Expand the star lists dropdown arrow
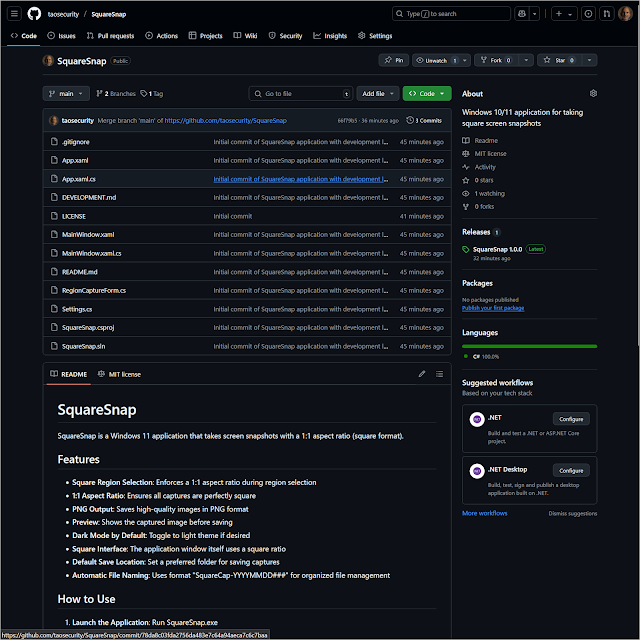The width and height of the screenshot is (640, 640). 589,60
